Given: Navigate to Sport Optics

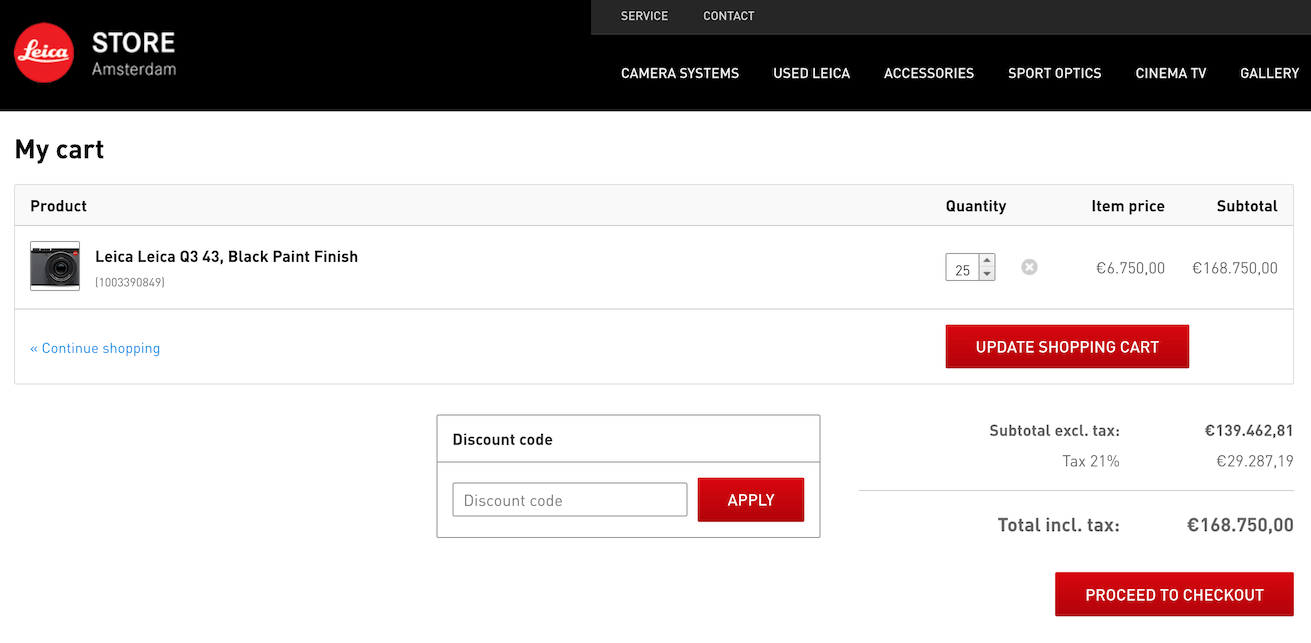Looking at the screenshot, I should (x=1054, y=73).
